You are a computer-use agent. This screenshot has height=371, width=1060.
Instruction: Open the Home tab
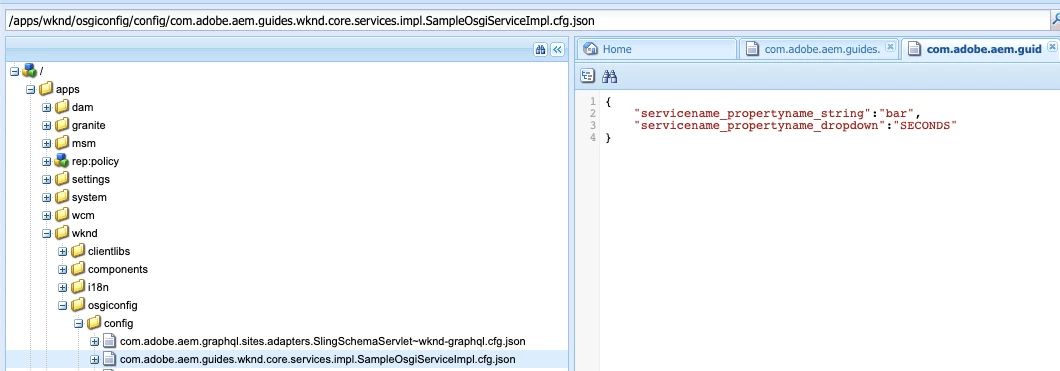pos(656,49)
